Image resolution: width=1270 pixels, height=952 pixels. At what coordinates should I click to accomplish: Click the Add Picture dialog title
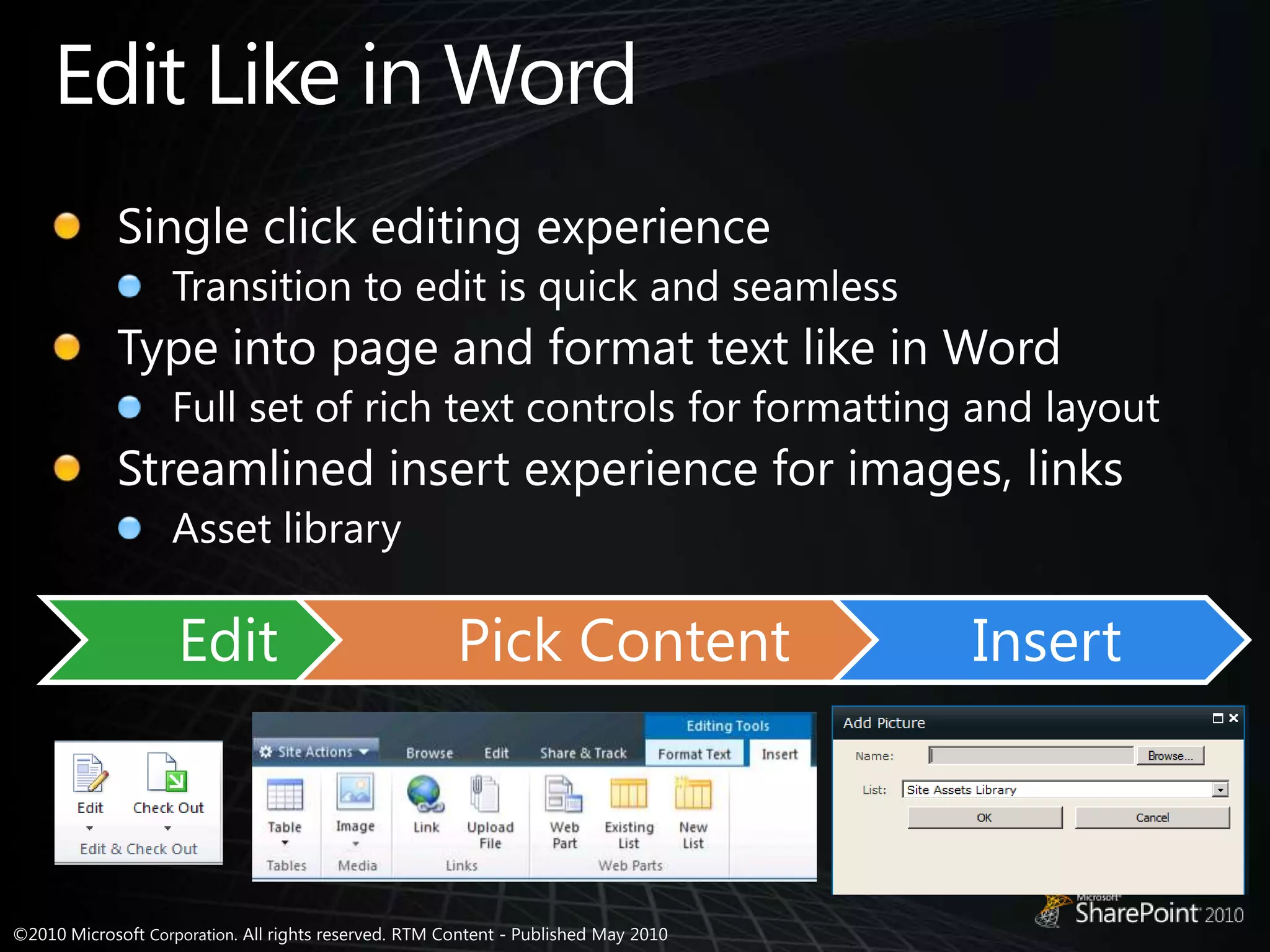(x=884, y=723)
